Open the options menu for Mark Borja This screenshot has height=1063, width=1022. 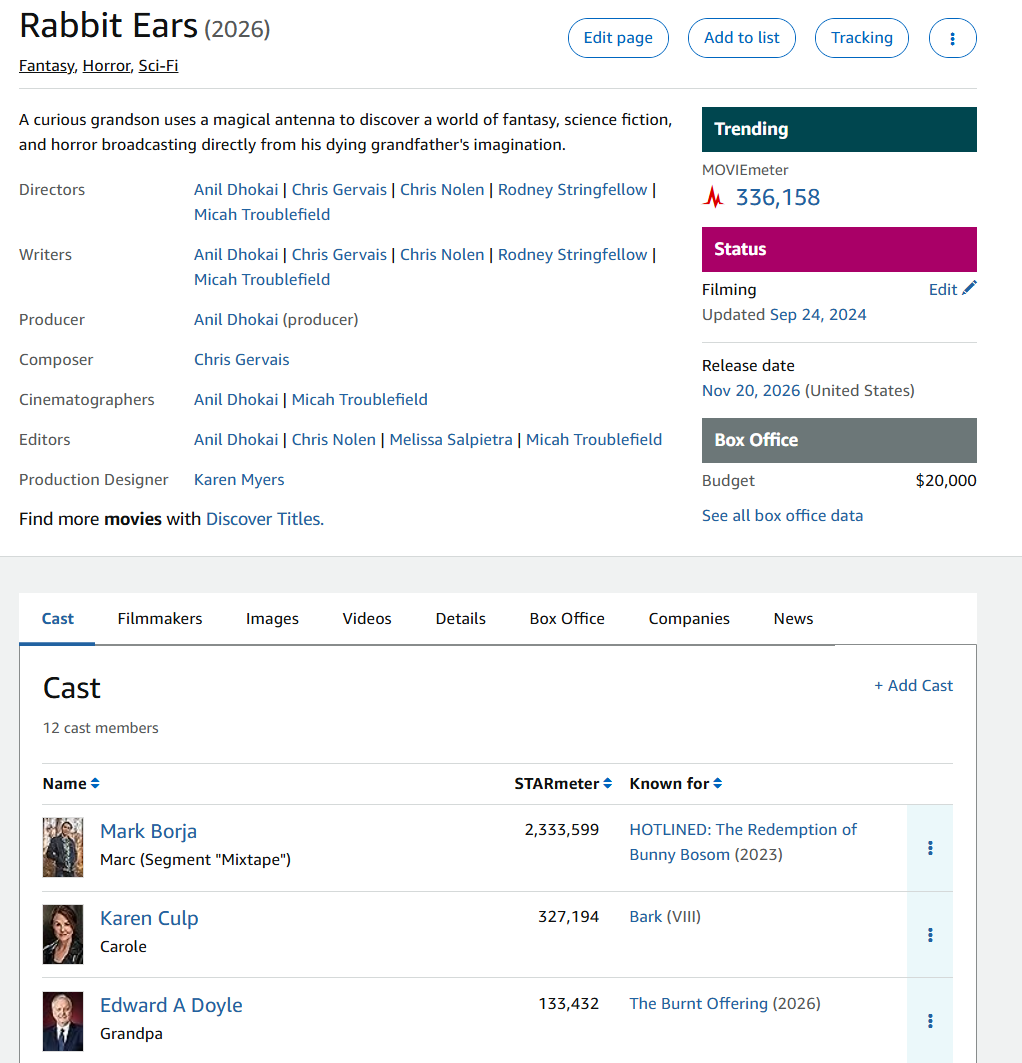pyautogui.click(x=930, y=848)
